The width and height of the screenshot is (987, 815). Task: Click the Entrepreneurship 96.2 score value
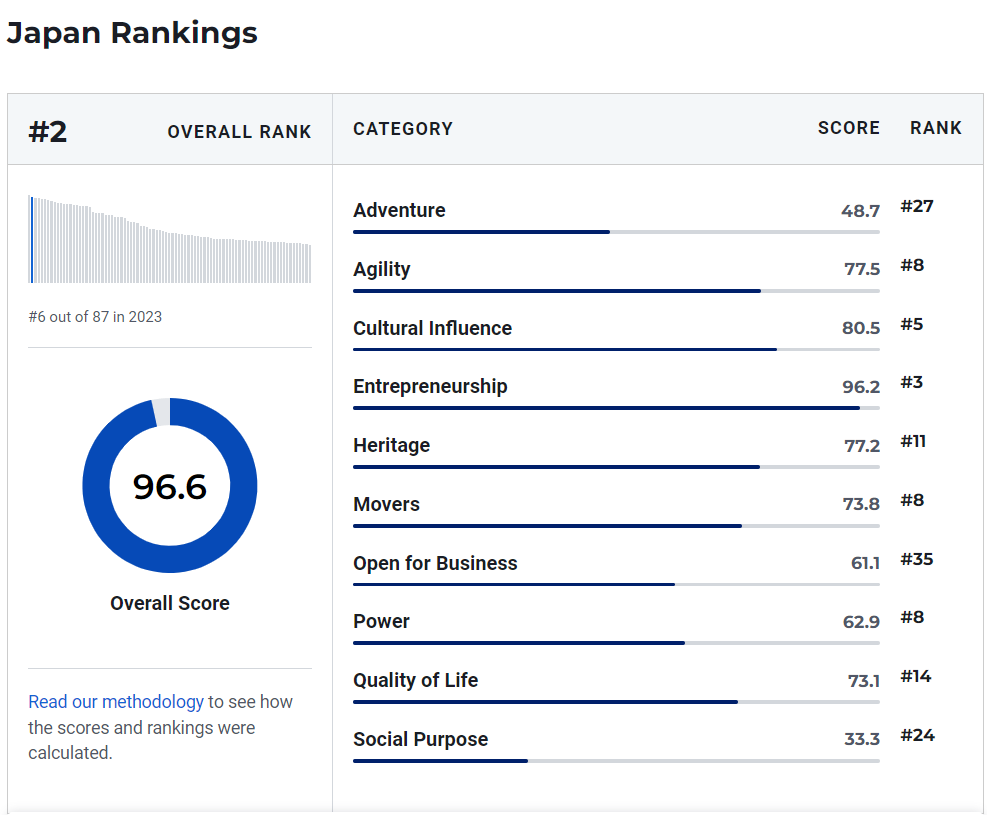click(860, 387)
